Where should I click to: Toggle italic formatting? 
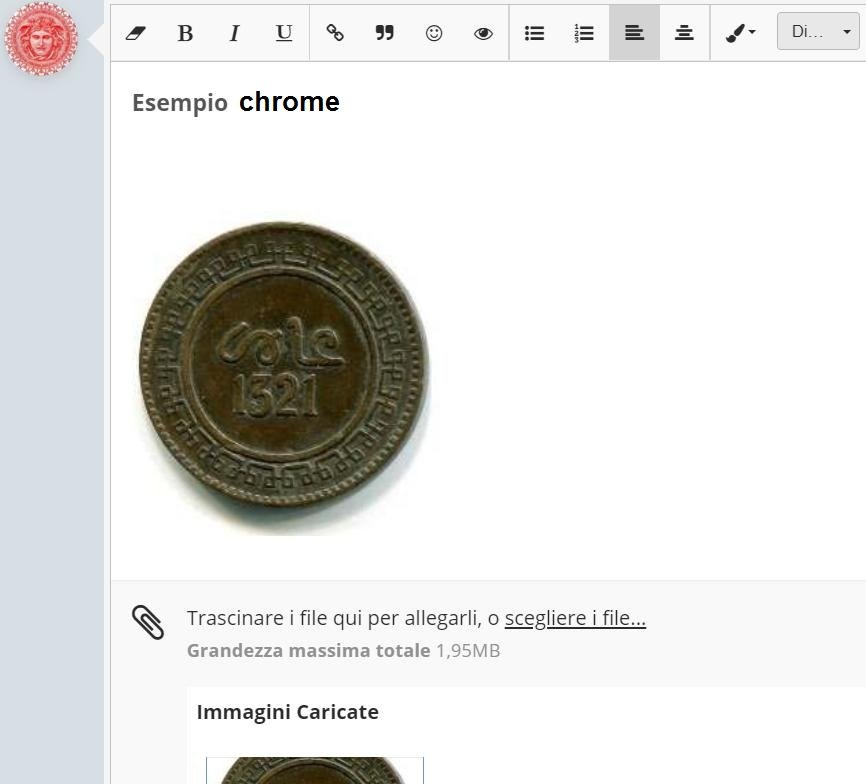click(x=234, y=33)
